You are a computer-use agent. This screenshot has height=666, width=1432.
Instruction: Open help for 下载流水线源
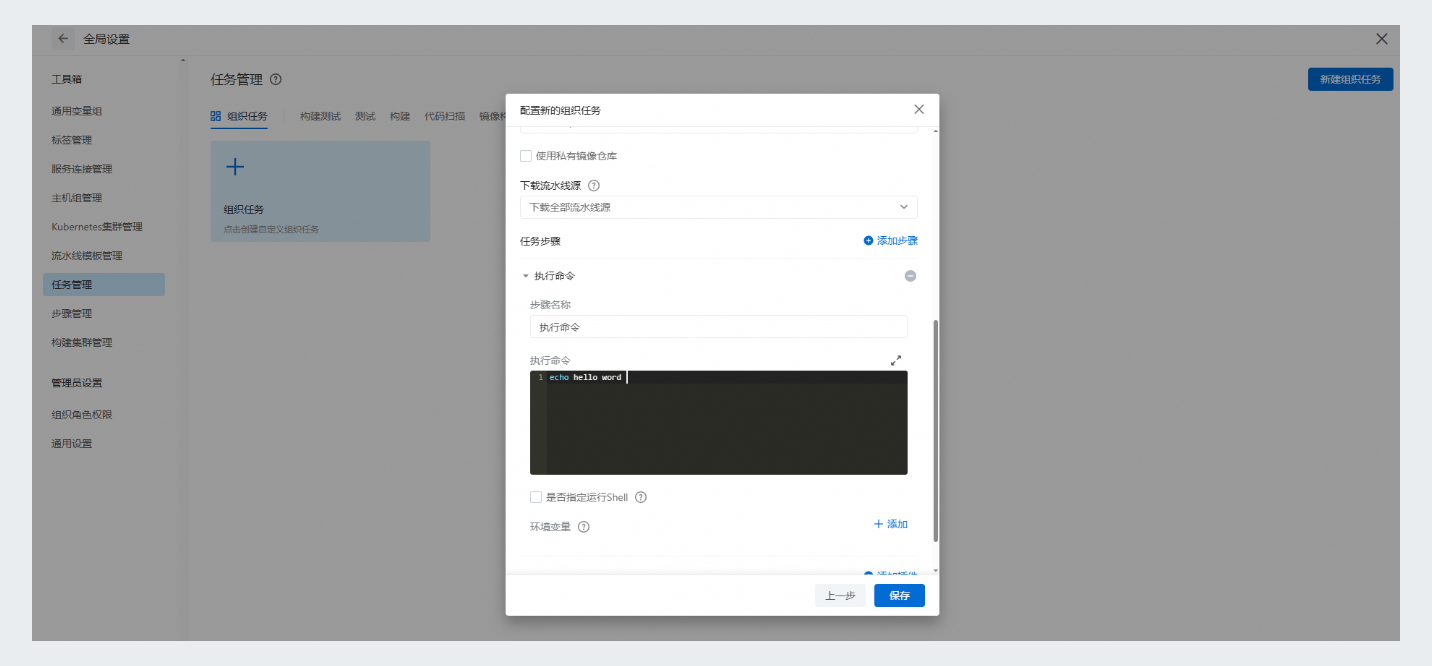594,185
